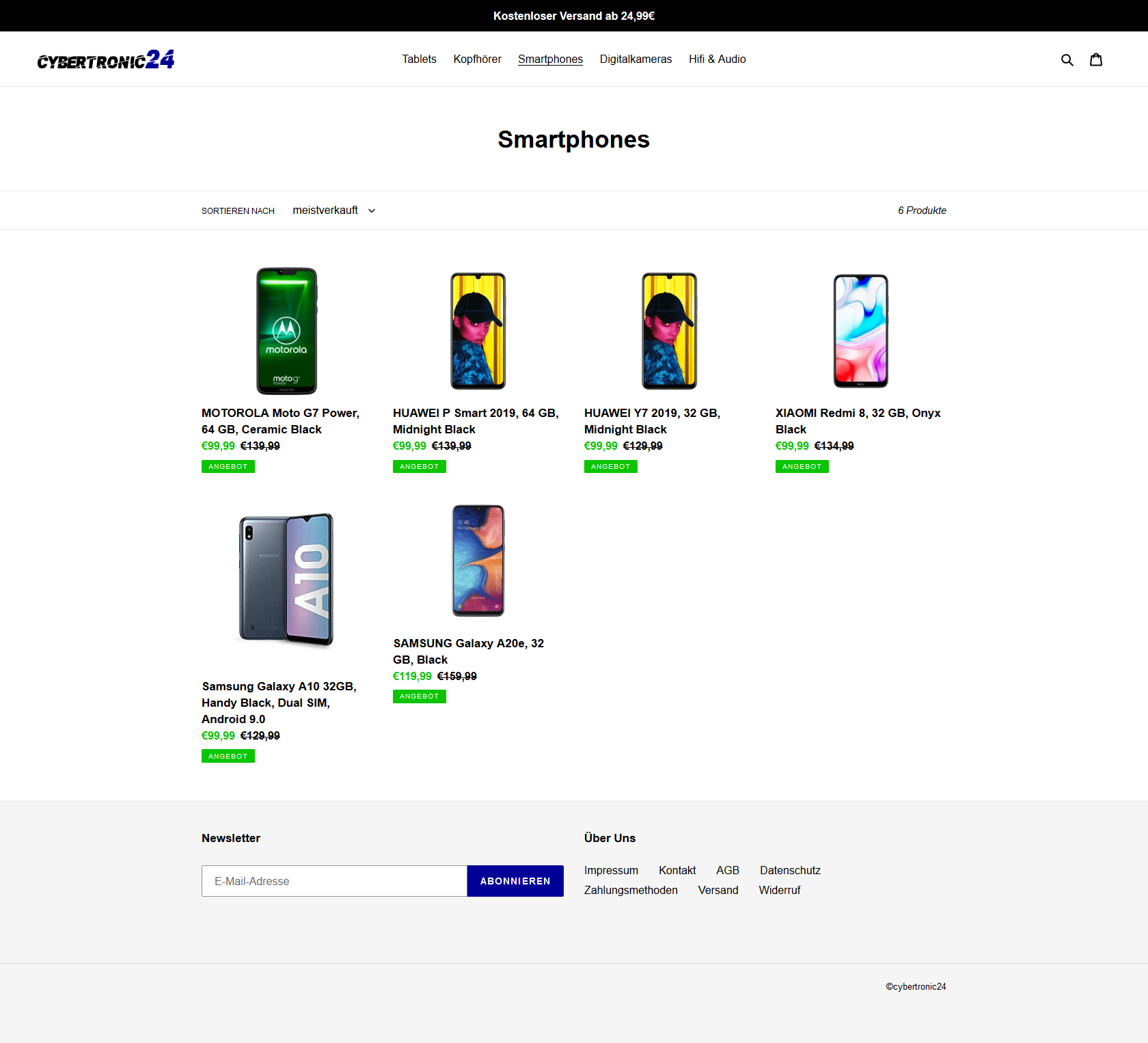This screenshot has width=1148, height=1043.
Task: Click the Motorola Moto G7 Power image
Action: click(x=287, y=331)
